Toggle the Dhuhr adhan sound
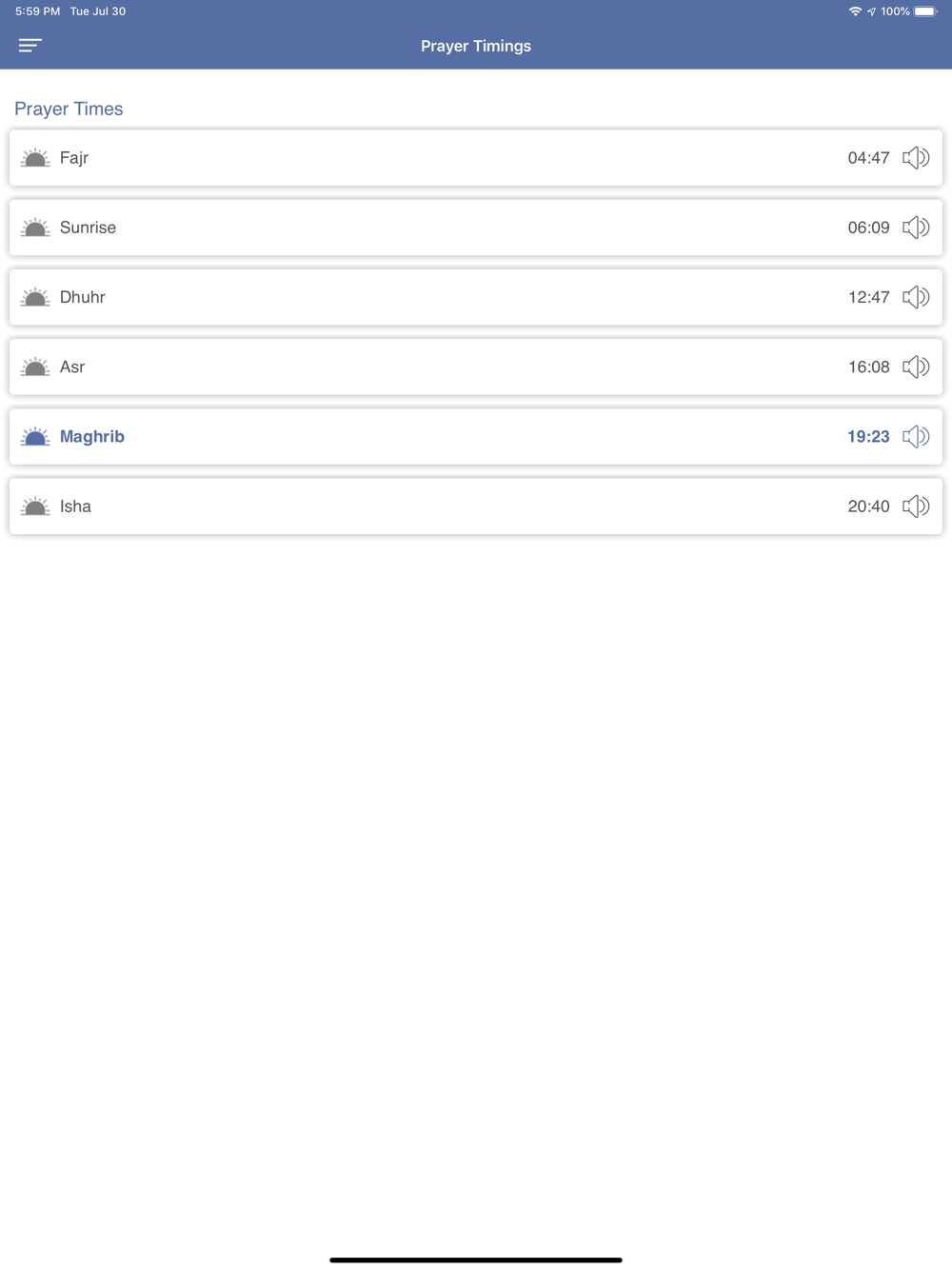The height and width of the screenshot is (1270, 952). [x=916, y=297]
